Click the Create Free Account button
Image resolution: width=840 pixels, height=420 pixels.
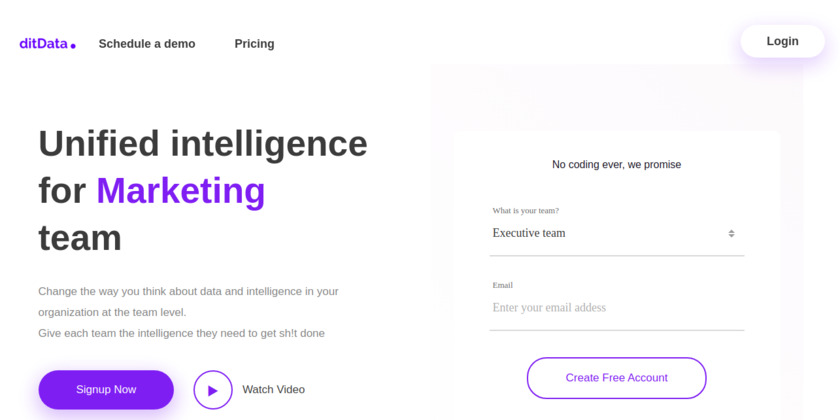pyautogui.click(x=616, y=378)
